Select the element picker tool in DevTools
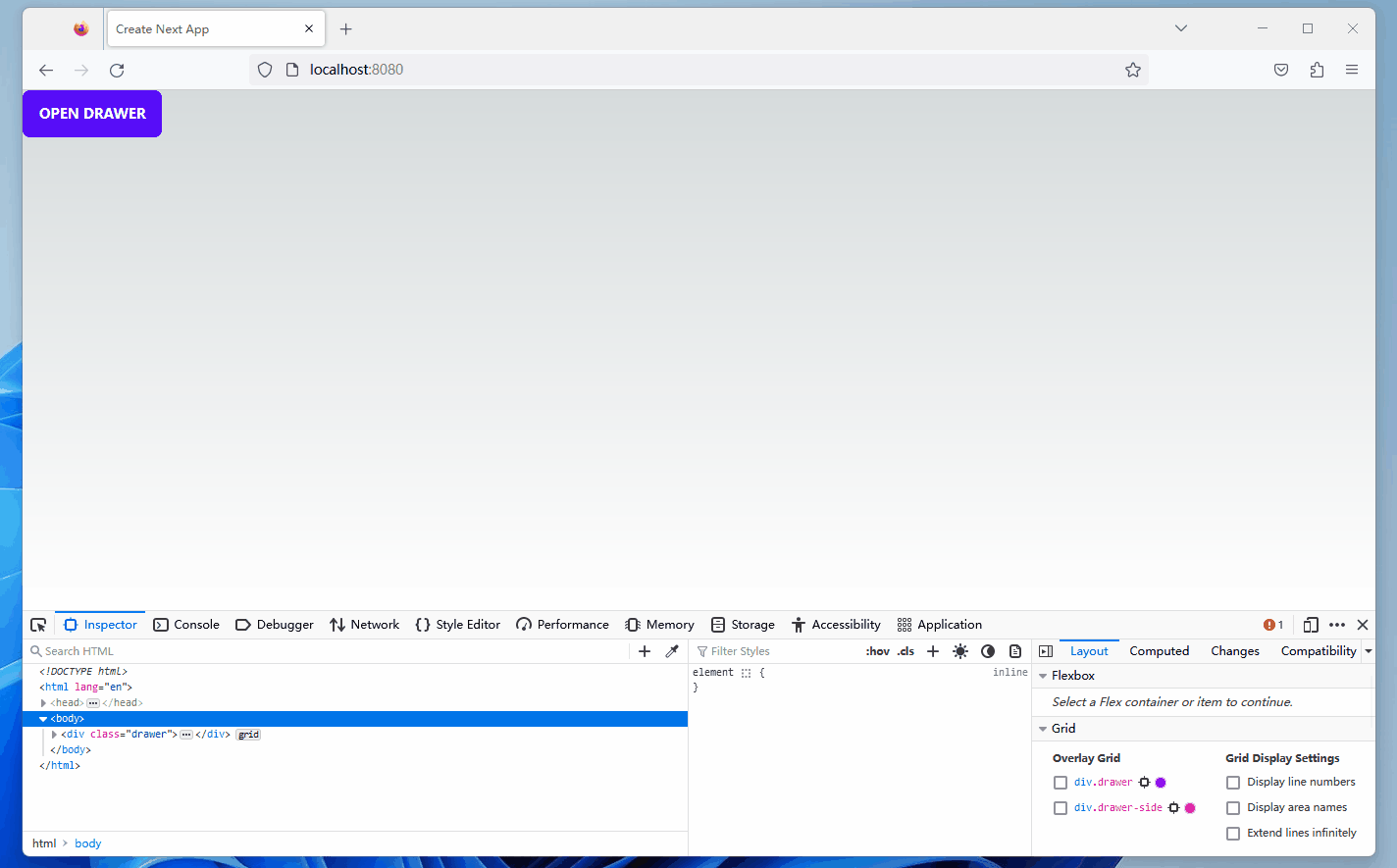This screenshot has width=1397, height=868. pyautogui.click(x=37, y=624)
